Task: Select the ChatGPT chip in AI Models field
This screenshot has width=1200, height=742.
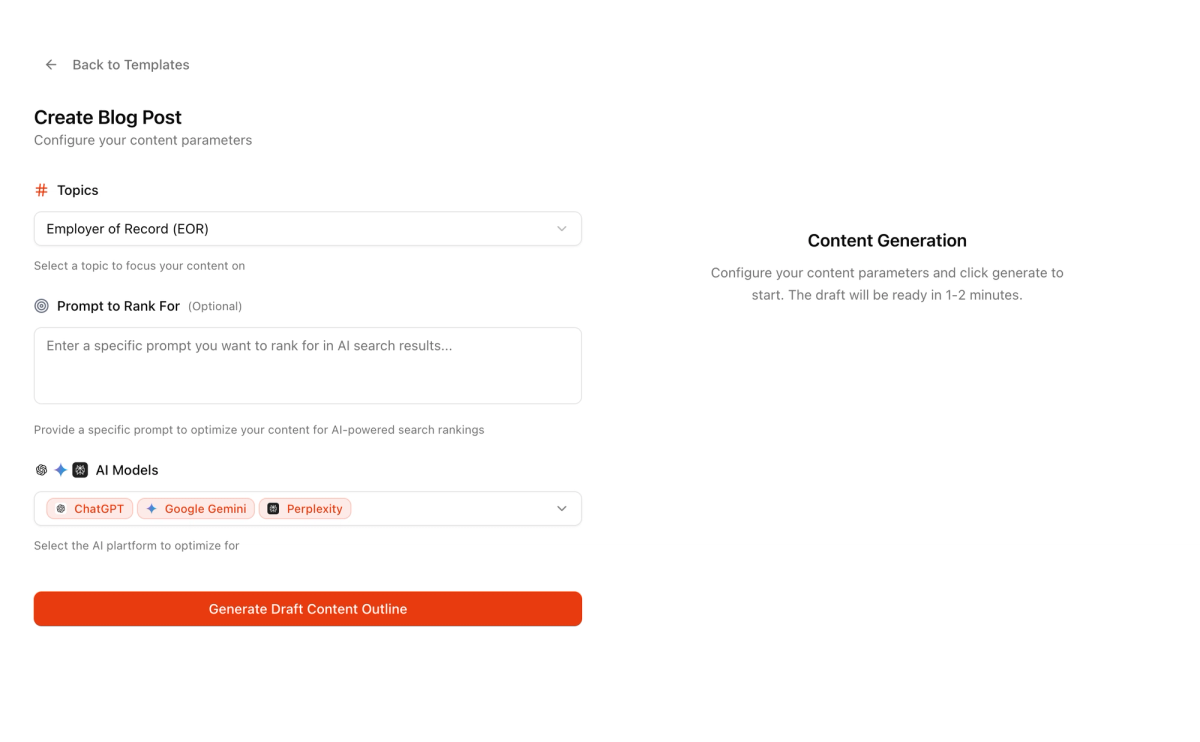Action: (x=90, y=509)
